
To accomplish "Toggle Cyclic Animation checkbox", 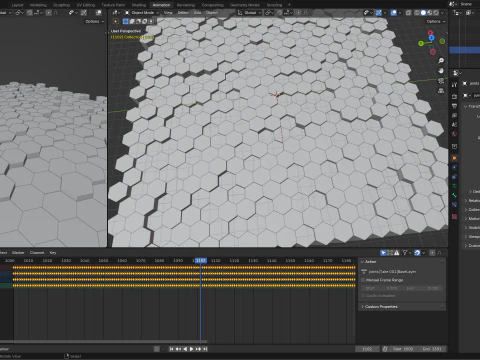I will (363, 296).
